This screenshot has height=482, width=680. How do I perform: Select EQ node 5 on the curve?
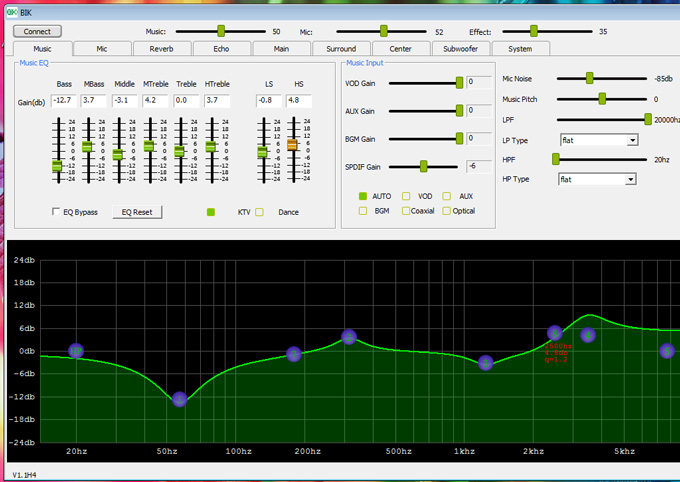click(667, 351)
